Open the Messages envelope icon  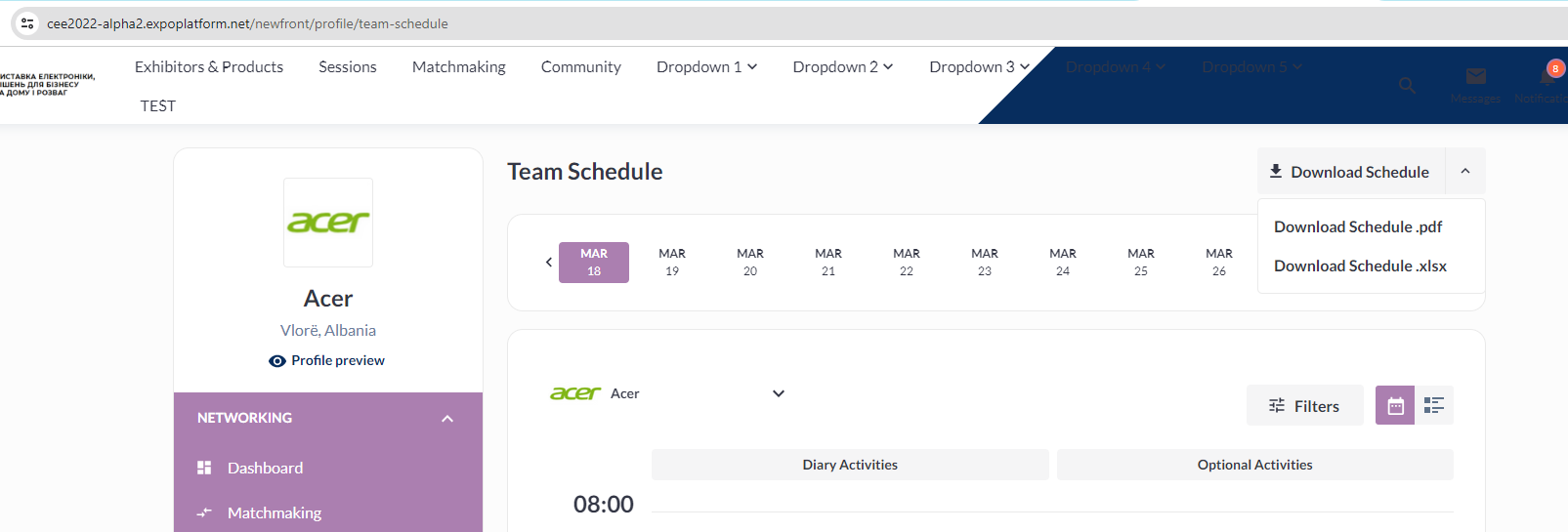(1475, 77)
